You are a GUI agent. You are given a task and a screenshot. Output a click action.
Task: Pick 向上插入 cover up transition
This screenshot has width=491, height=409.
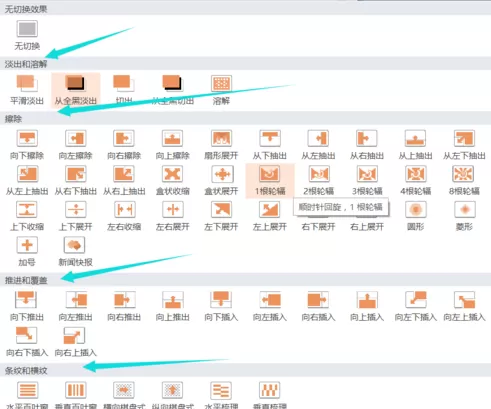(x=367, y=306)
